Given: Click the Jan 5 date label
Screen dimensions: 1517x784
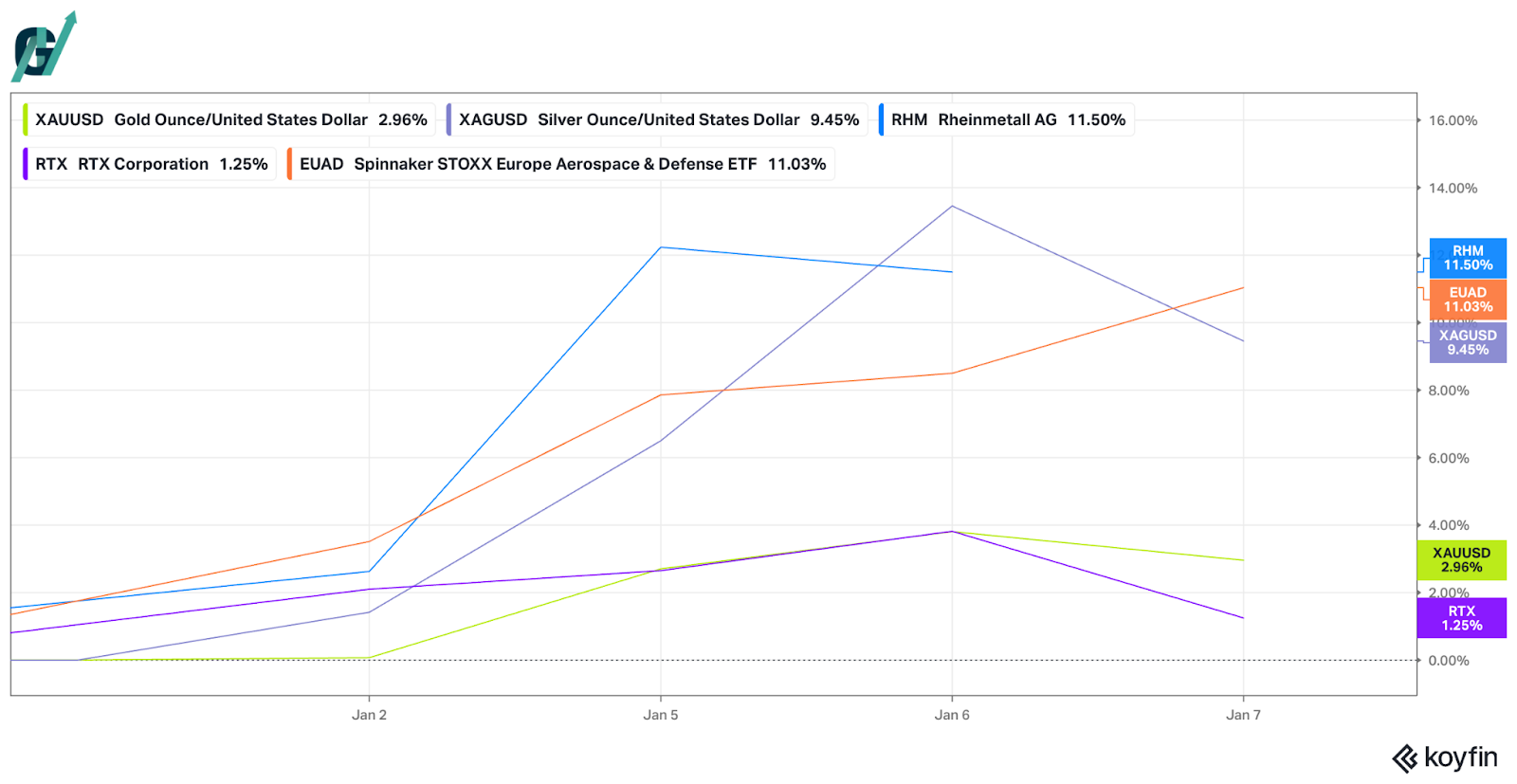Looking at the screenshot, I should pos(661,715).
